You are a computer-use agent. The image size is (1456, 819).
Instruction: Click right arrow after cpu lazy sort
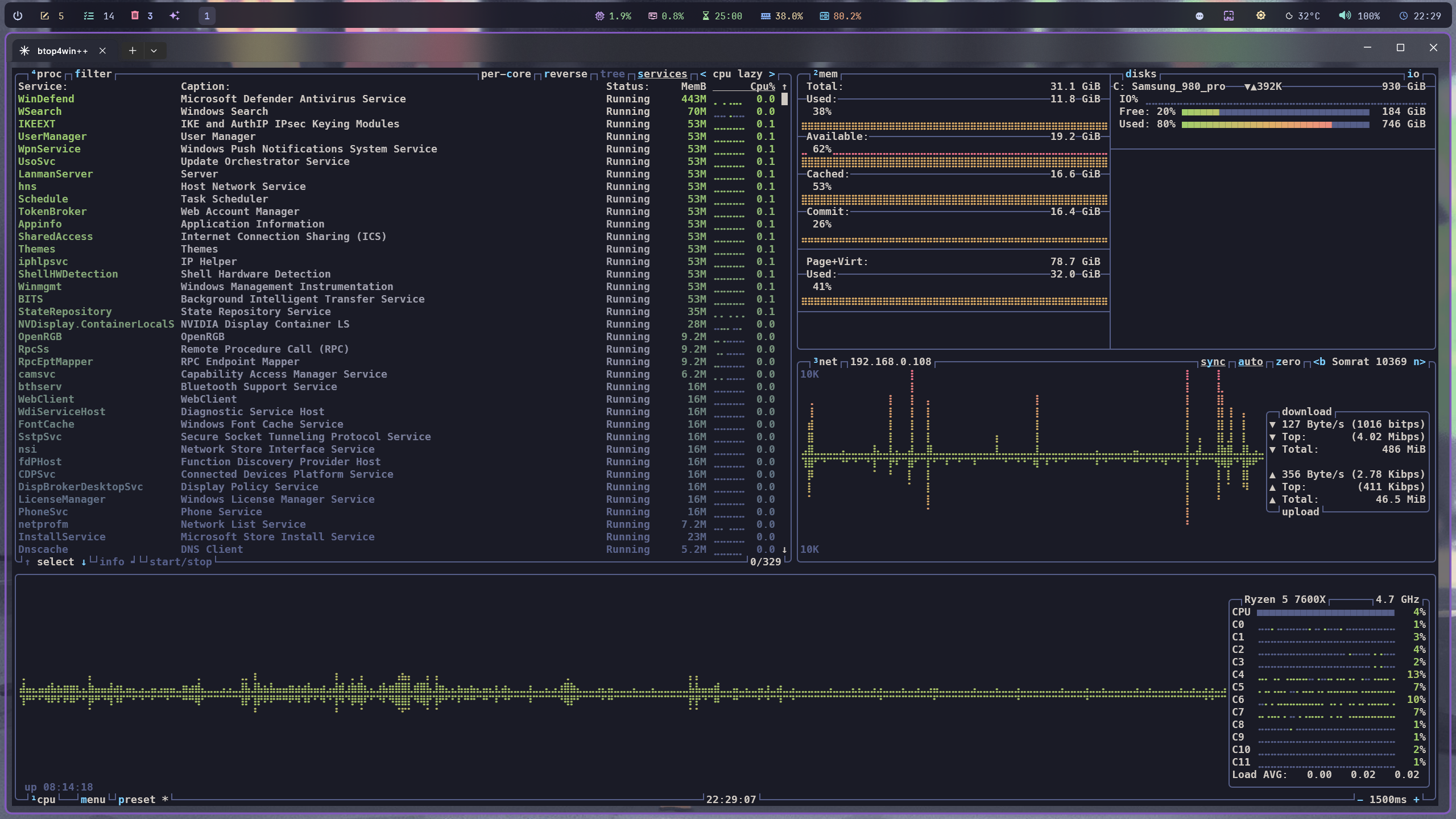point(772,74)
